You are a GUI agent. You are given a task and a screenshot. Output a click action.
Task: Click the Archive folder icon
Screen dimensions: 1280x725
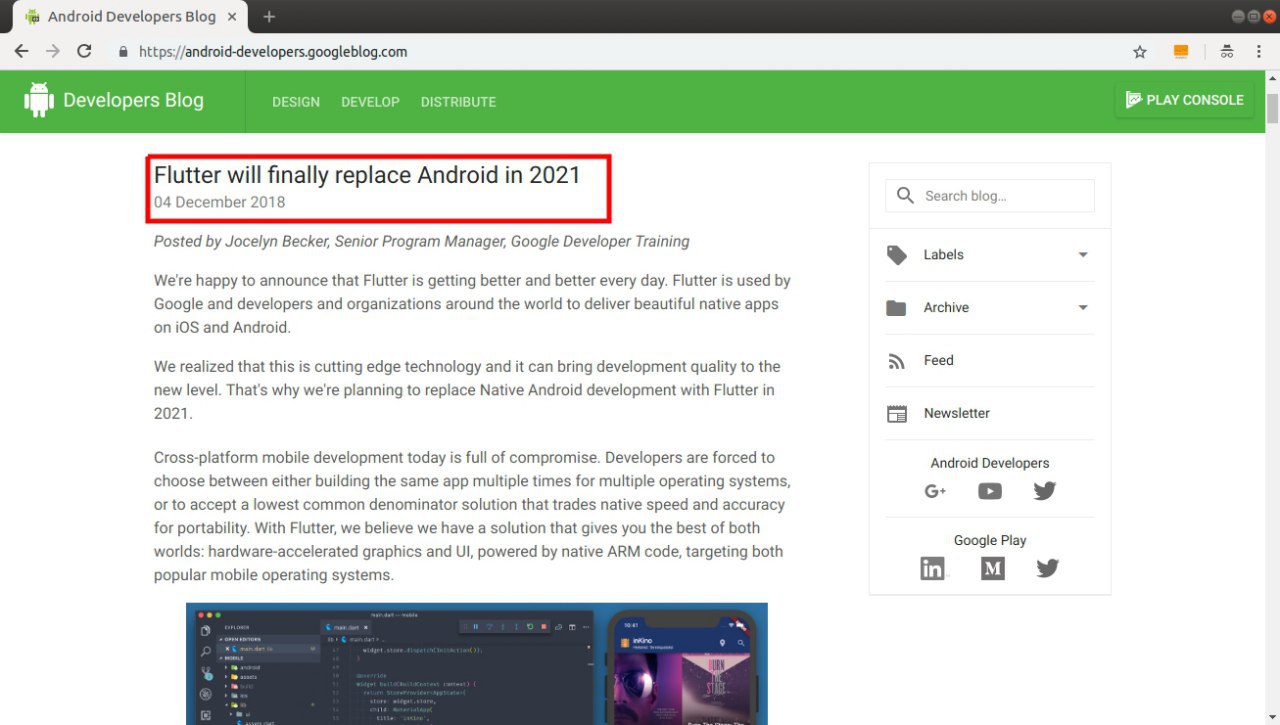[x=897, y=308]
